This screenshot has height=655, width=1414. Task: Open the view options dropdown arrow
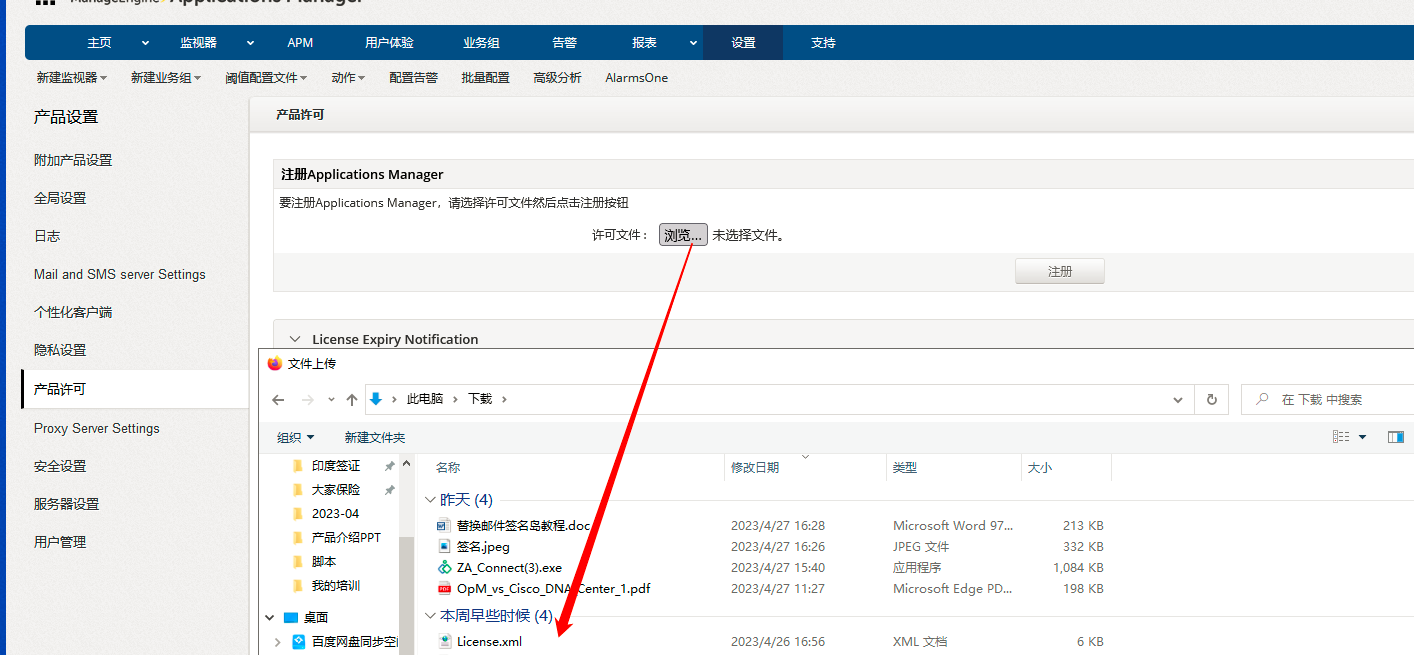click(1362, 437)
